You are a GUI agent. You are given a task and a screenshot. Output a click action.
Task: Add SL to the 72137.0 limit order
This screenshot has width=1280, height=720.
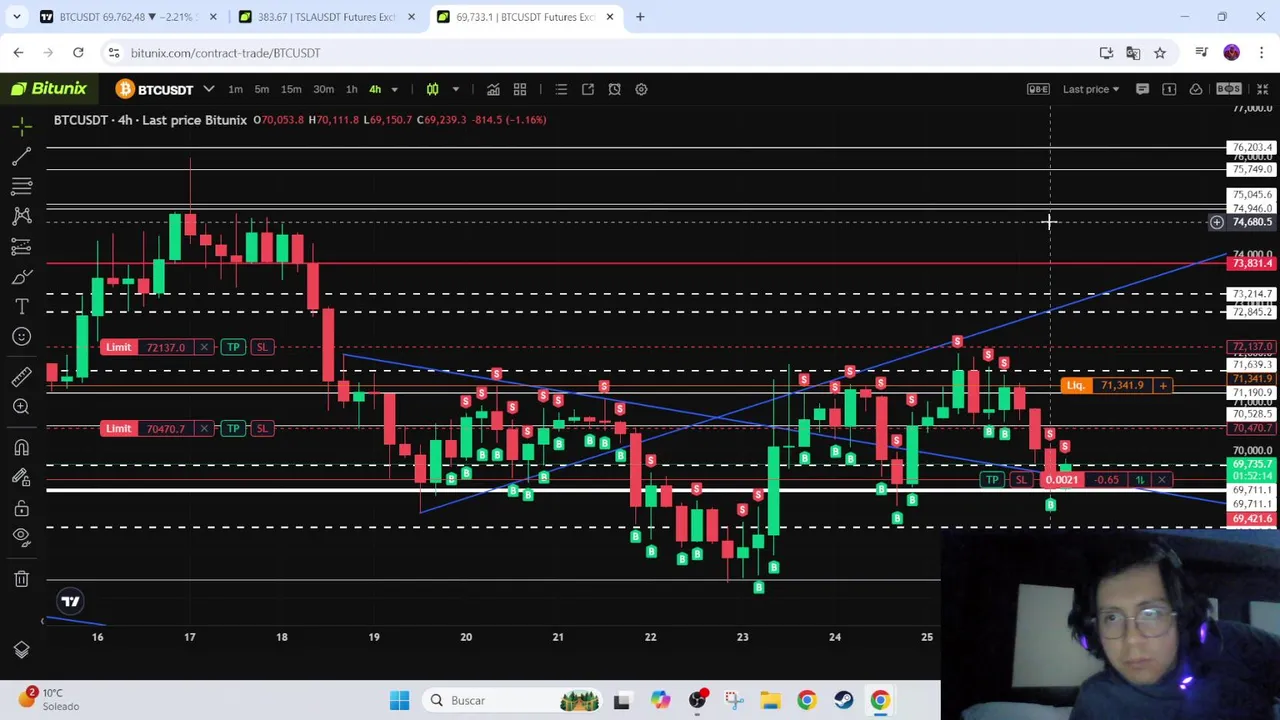pyautogui.click(x=261, y=347)
